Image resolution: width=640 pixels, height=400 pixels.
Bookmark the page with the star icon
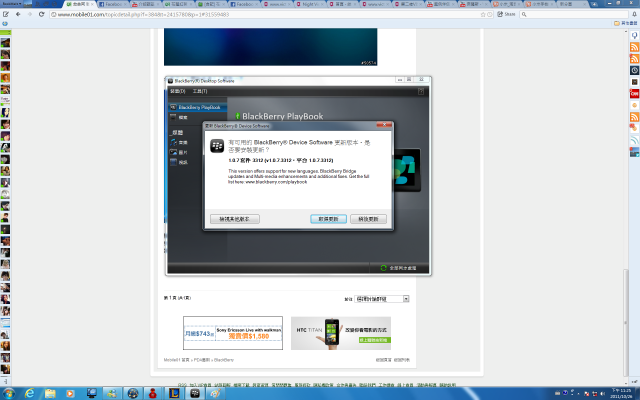point(483,14)
